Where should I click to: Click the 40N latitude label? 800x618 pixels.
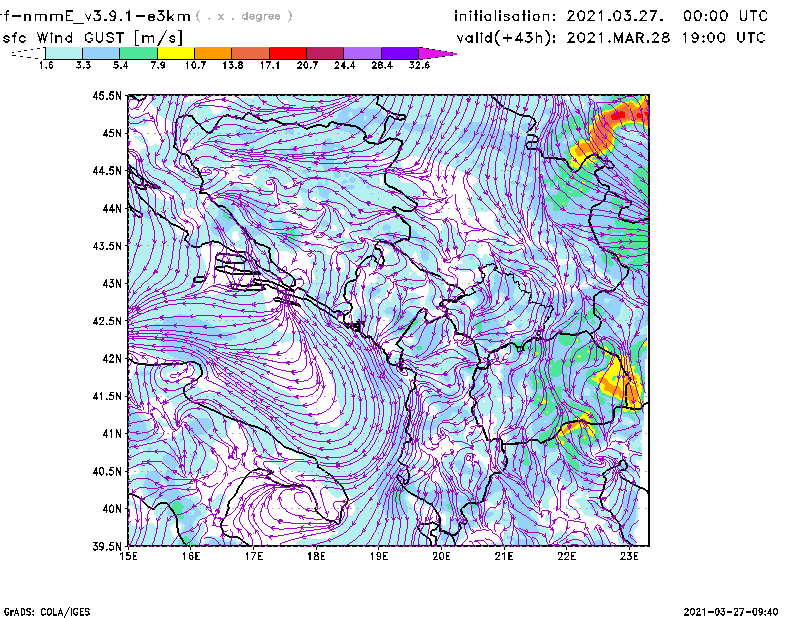coord(112,508)
